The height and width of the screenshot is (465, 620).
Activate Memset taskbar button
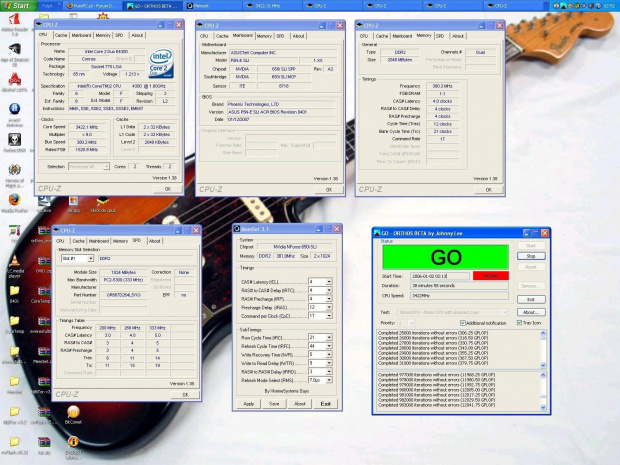213,6
